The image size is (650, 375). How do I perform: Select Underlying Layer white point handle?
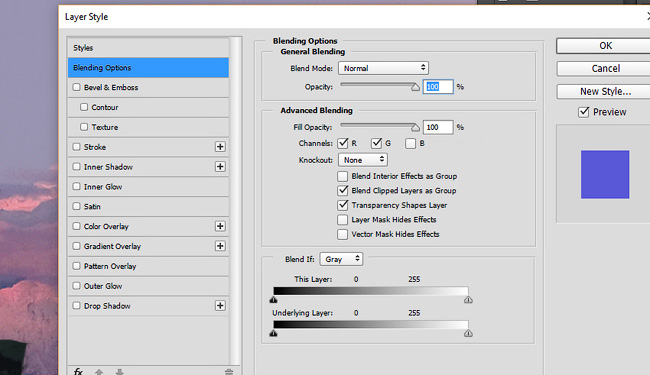pos(468,333)
